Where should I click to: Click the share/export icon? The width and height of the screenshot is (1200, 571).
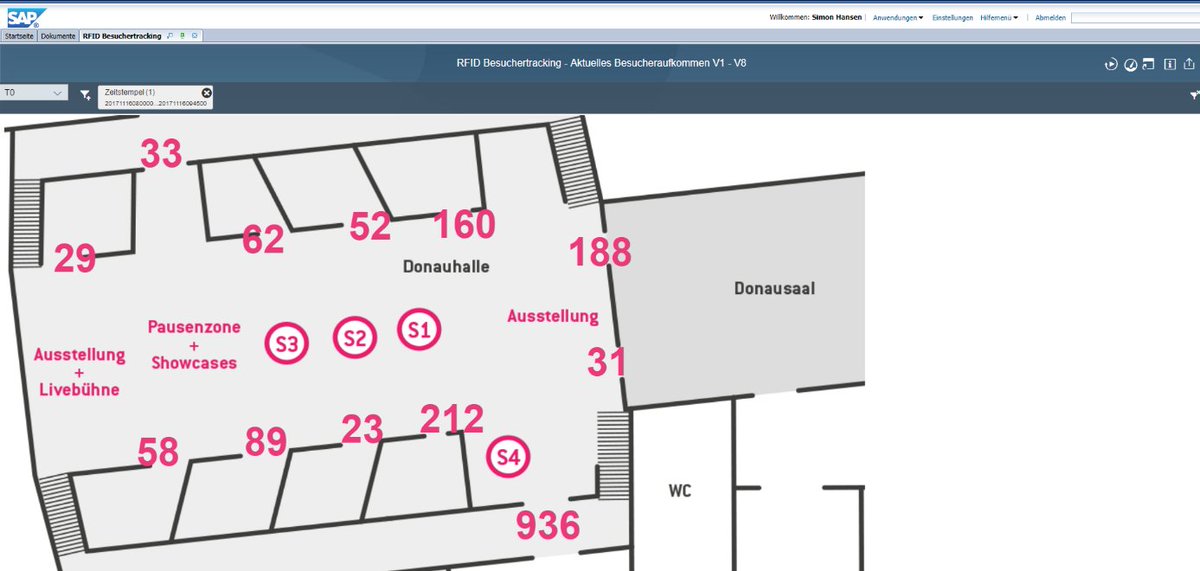tap(1189, 64)
